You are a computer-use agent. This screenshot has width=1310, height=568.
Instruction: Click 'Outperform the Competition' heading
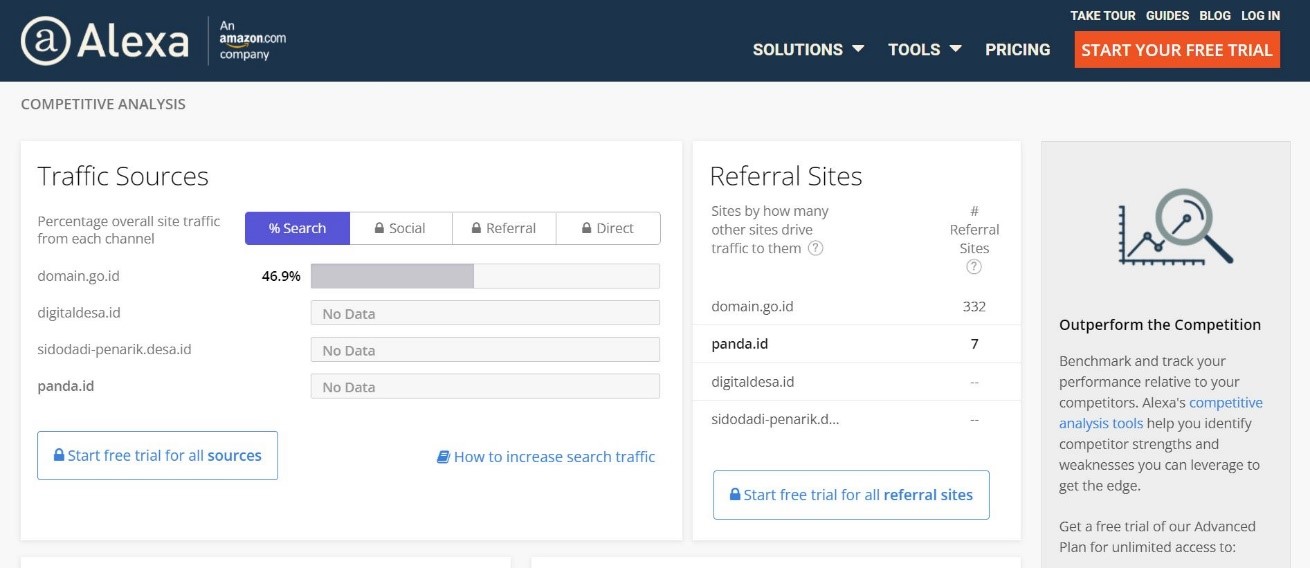click(1160, 324)
